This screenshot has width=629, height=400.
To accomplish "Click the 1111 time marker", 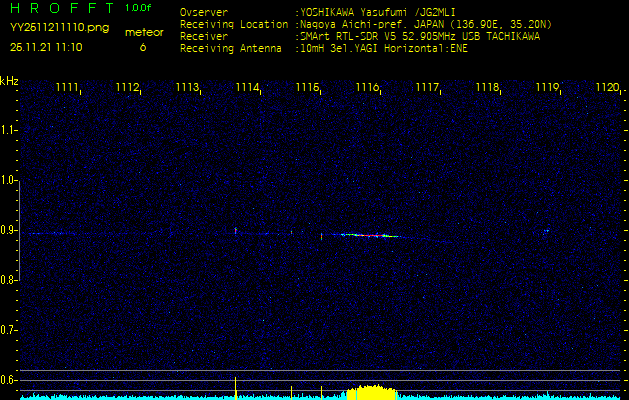I will (x=68, y=88).
